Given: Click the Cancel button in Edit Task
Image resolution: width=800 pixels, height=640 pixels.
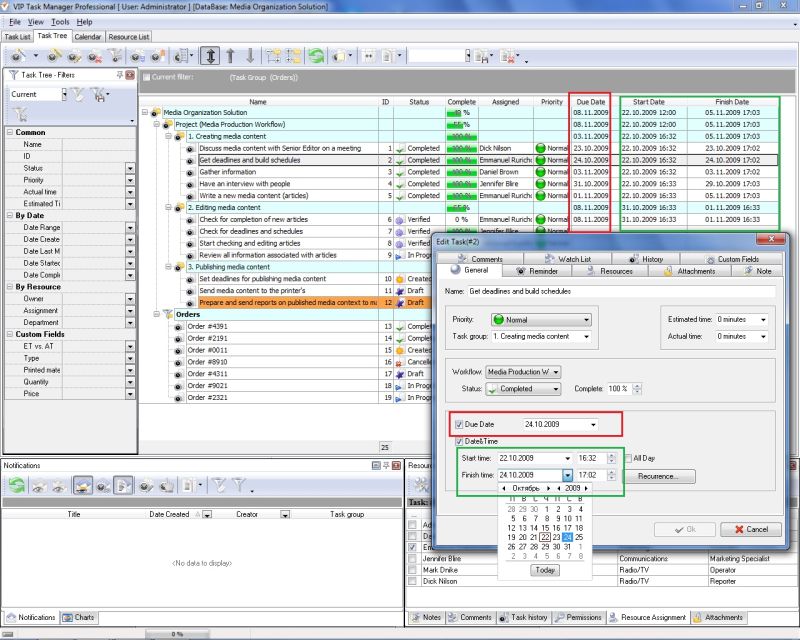Looking at the screenshot, I should pyautogui.click(x=751, y=529).
